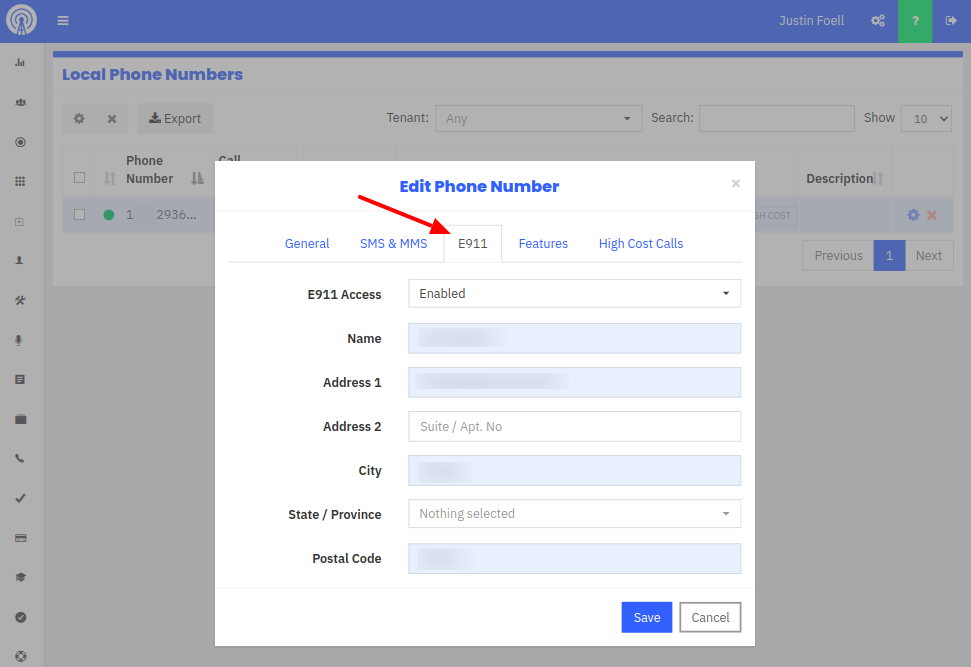971x667 pixels.
Task: Focus the Address 2 Suite / Apt. No field
Action: pos(574,426)
